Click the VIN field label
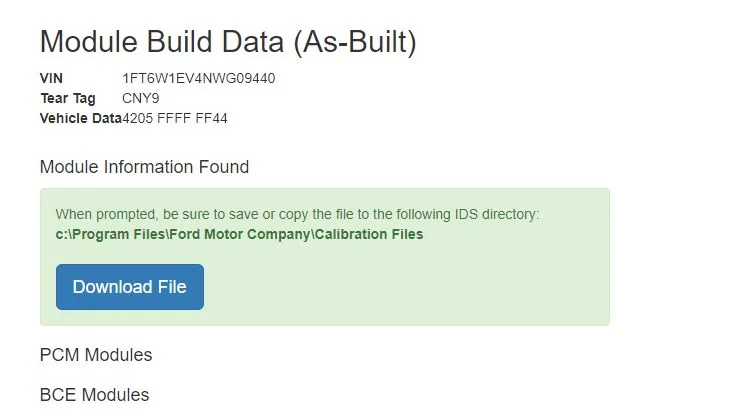 coord(51,78)
